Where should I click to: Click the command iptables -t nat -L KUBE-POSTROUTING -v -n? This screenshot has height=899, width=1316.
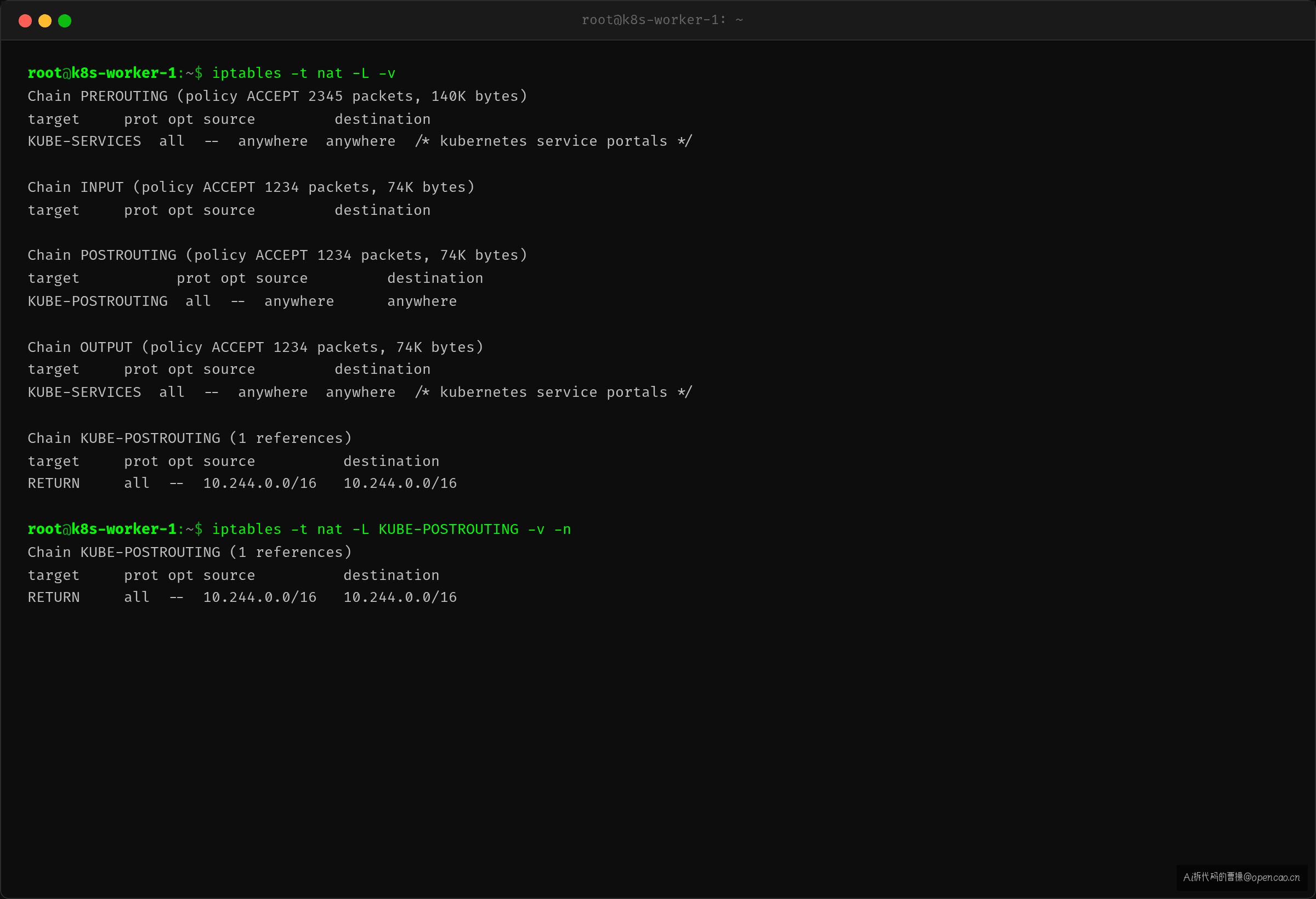coord(392,530)
